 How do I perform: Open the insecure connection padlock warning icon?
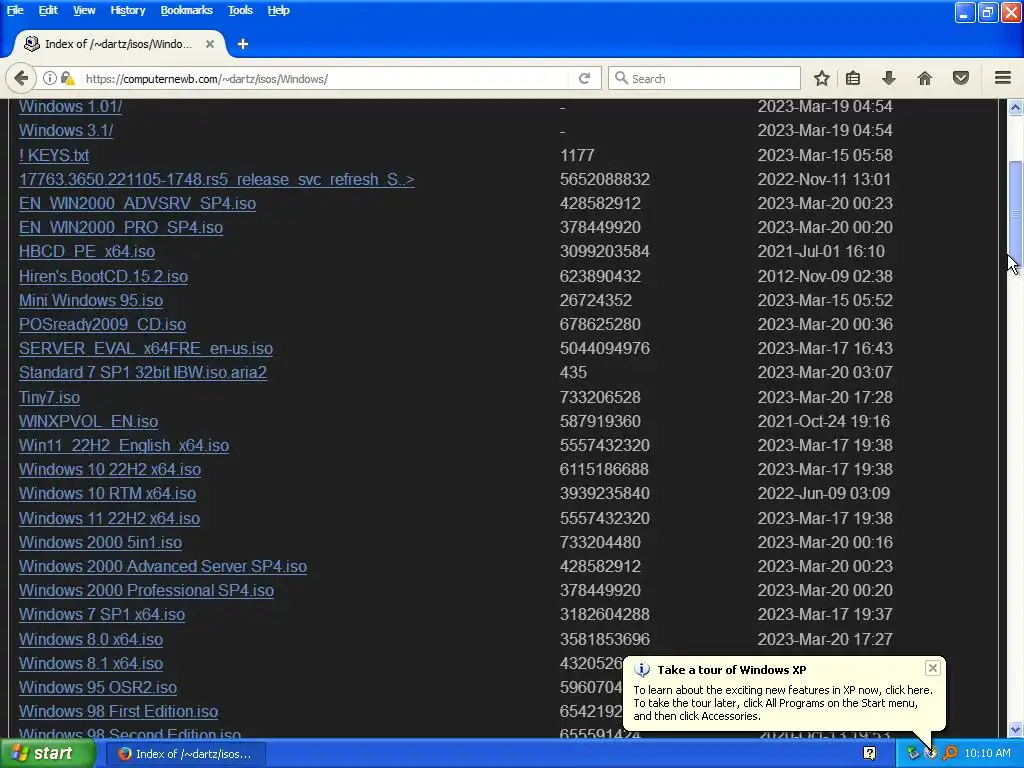(x=67, y=78)
